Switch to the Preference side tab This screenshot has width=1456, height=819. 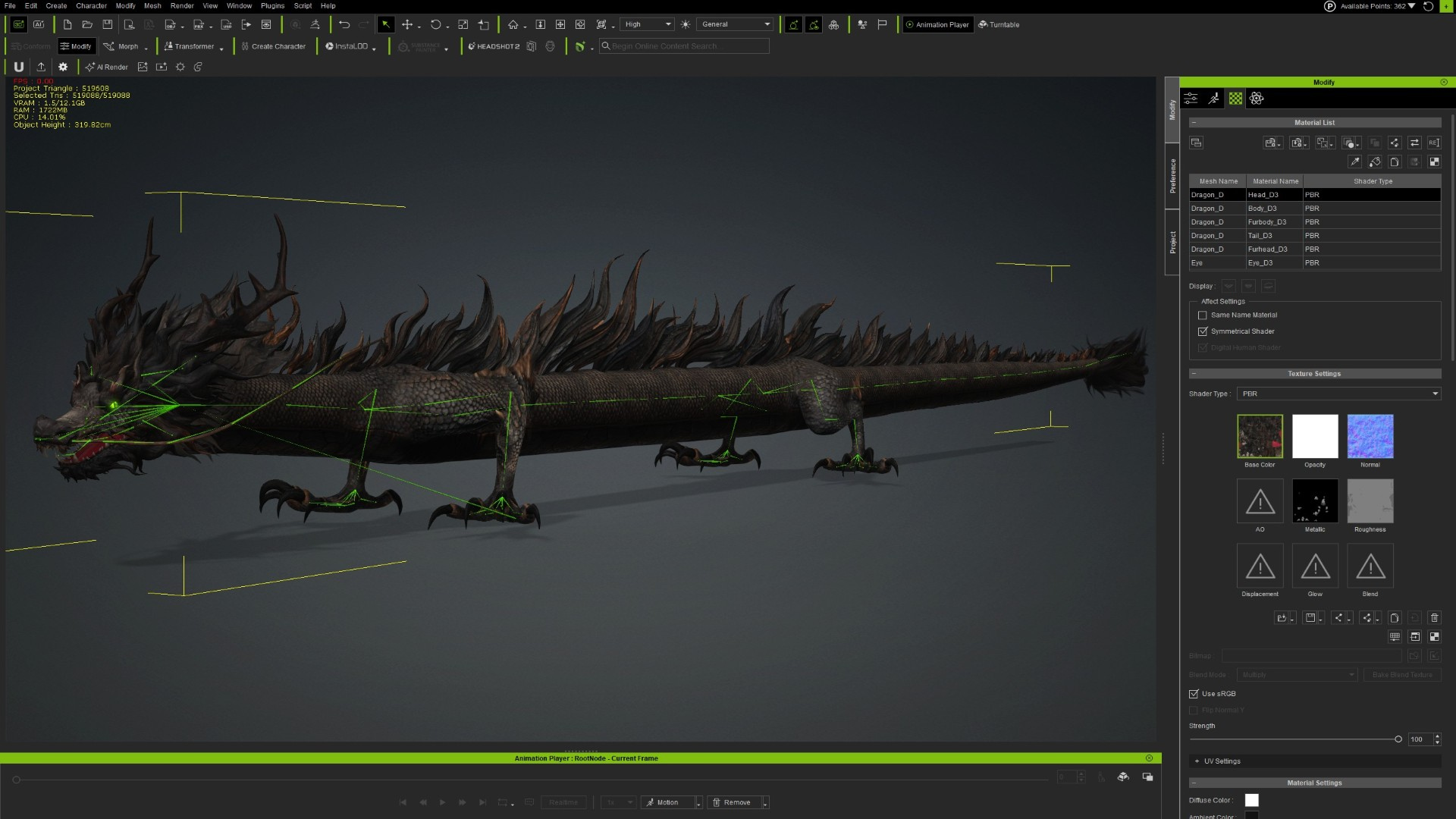click(1172, 175)
